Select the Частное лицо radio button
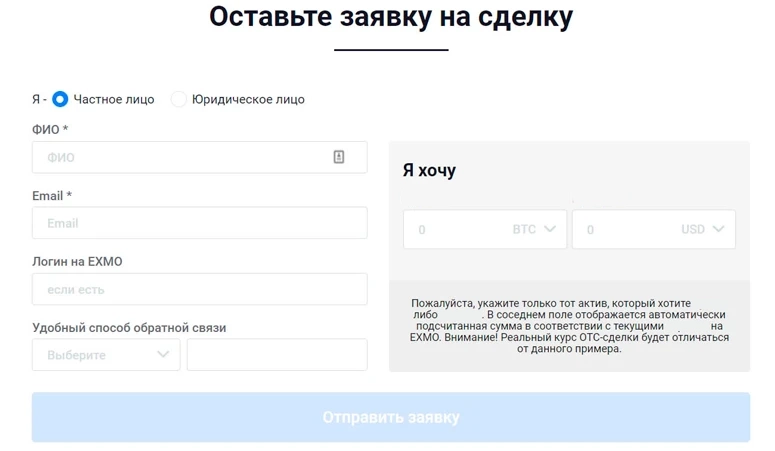Viewport: 775px width, 451px height. coord(60,99)
